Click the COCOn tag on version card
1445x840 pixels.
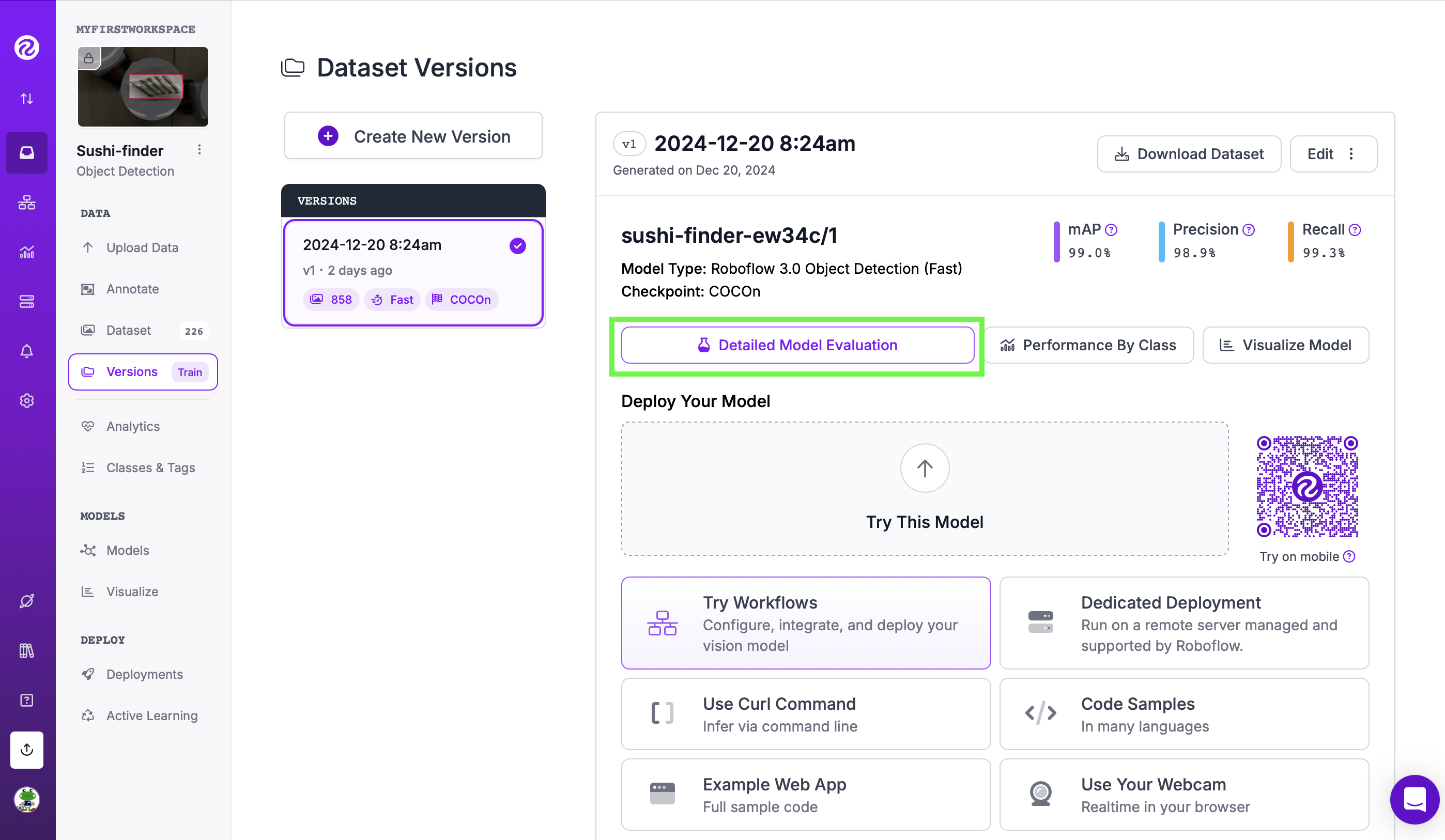tap(462, 299)
